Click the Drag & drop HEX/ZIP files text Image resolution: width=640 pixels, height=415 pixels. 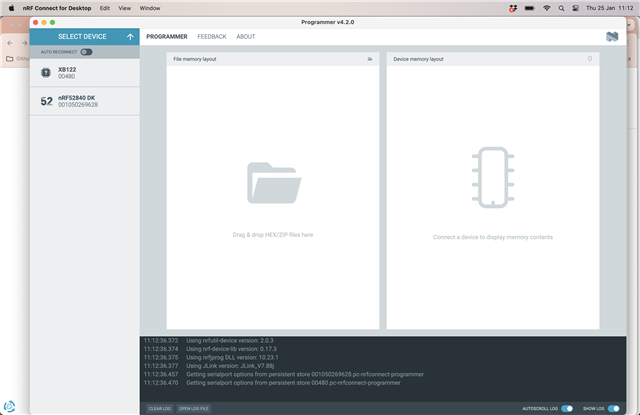273,235
